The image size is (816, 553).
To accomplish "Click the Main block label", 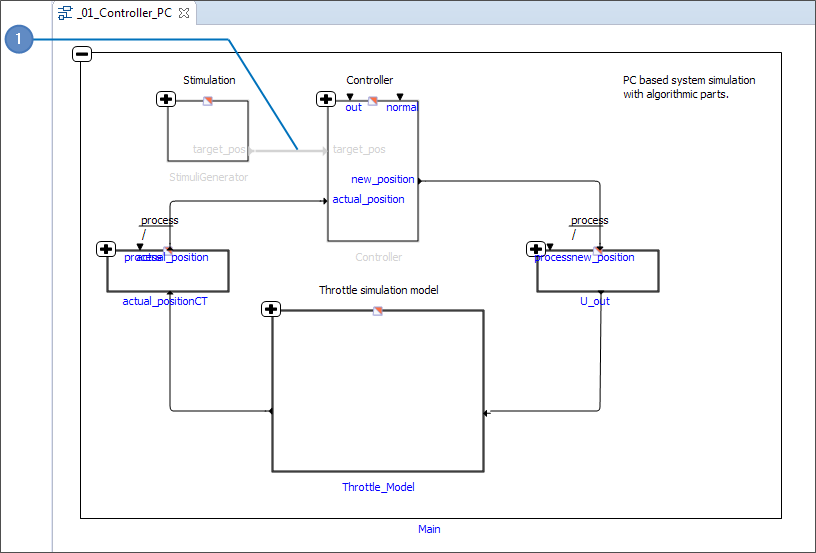I will click(x=429, y=529).
